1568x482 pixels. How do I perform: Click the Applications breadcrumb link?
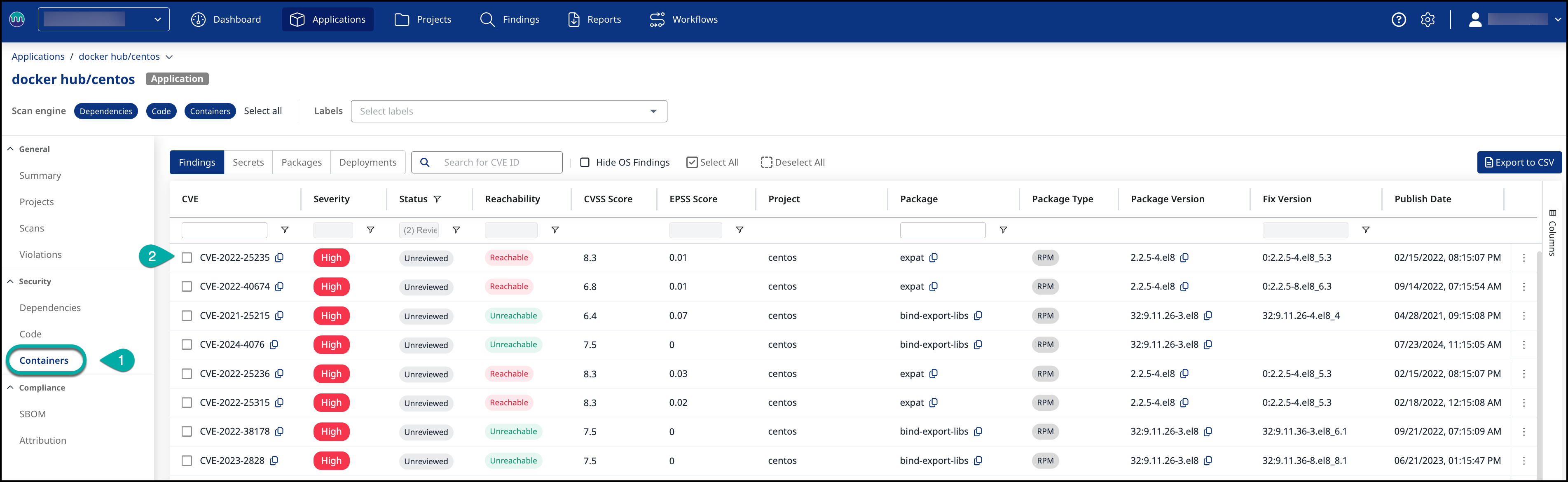[38, 56]
